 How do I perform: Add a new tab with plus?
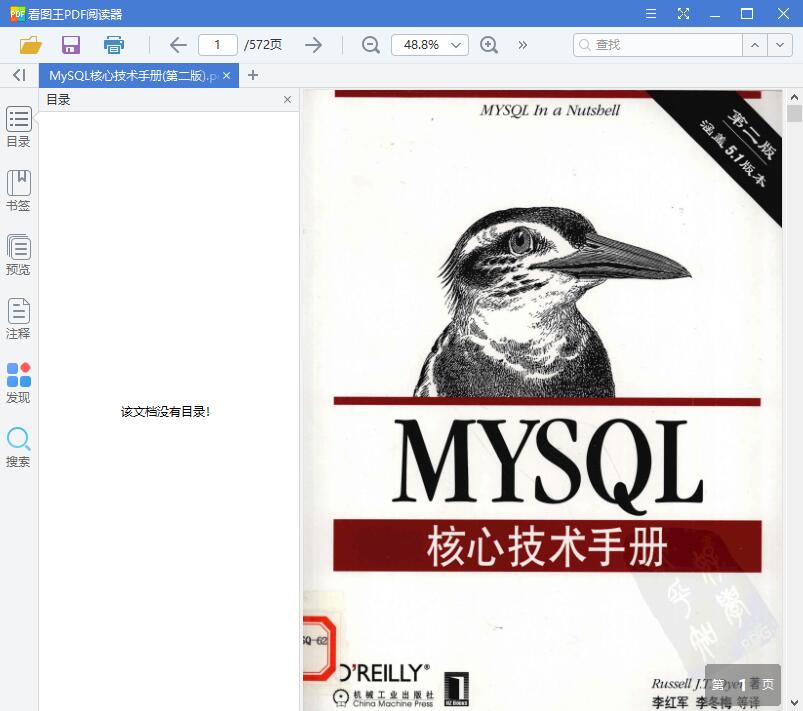point(252,75)
